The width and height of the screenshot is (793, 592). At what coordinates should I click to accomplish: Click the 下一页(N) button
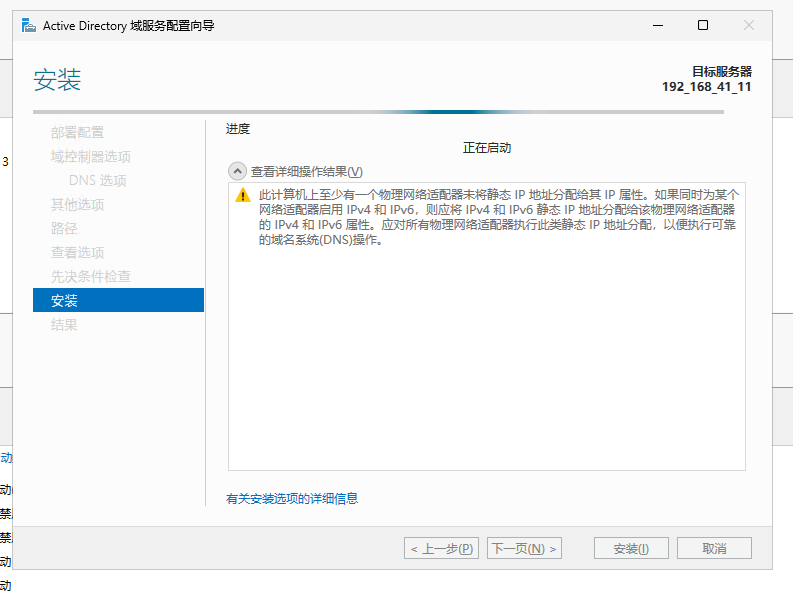point(524,549)
